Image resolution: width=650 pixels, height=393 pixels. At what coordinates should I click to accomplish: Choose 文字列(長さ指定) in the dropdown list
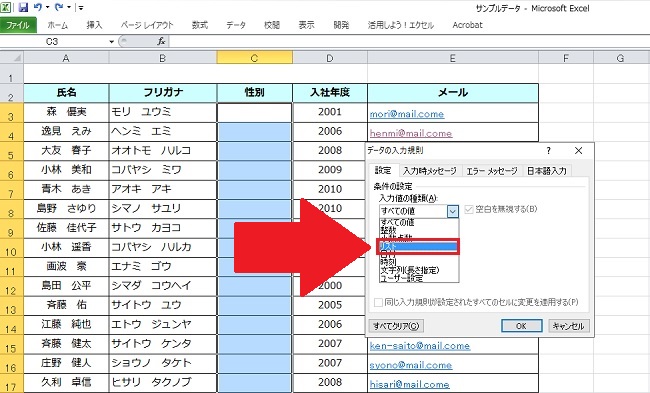(x=419, y=270)
